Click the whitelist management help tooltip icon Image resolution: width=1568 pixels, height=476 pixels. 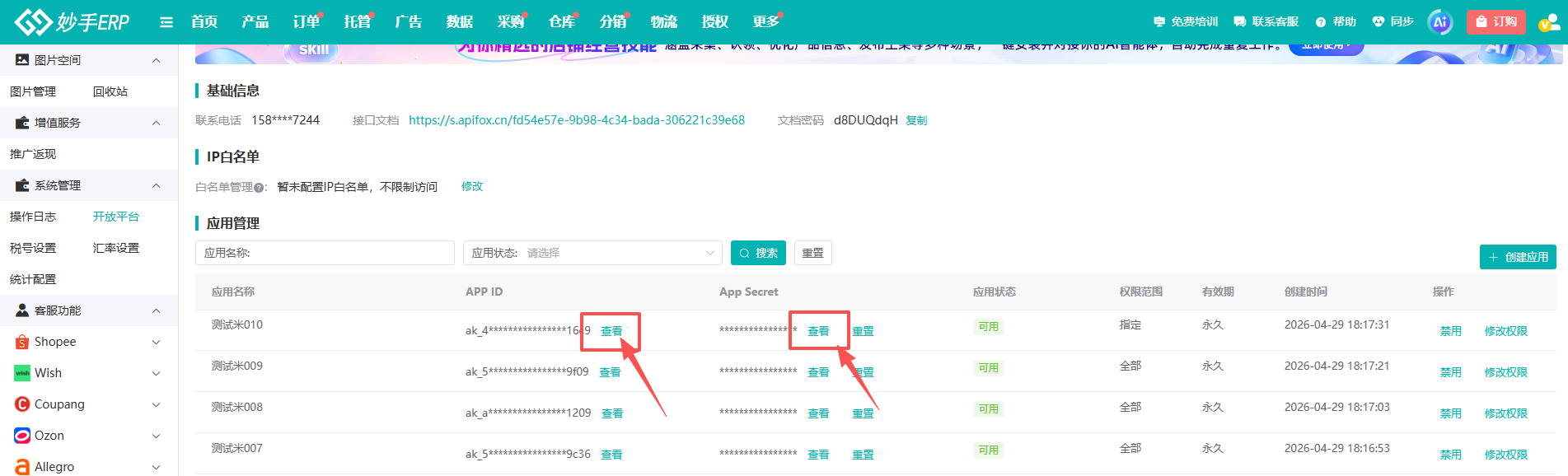259,188
